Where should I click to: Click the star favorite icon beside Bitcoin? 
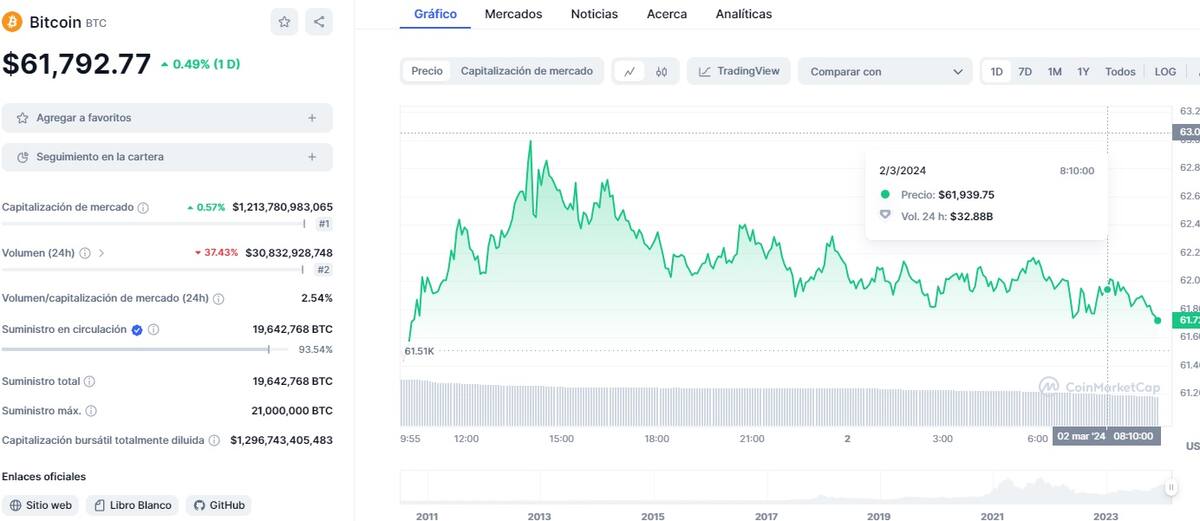pos(285,22)
